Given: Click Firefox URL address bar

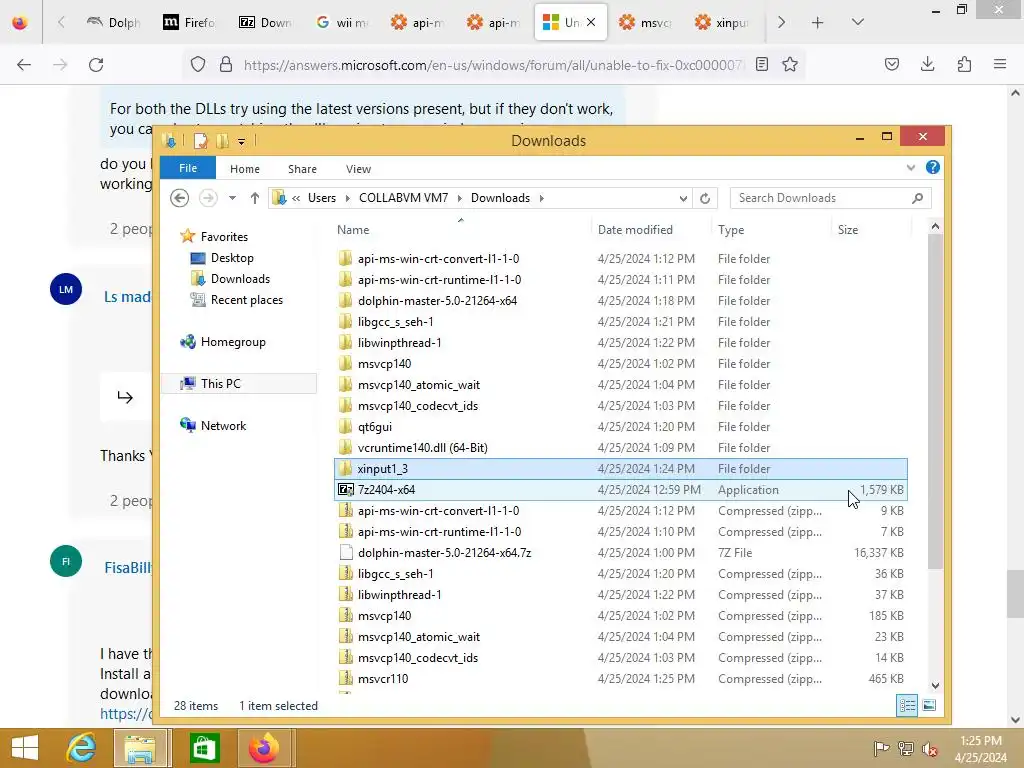Looking at the screenshot, I should pyautogui.click(x=493, y=65).
